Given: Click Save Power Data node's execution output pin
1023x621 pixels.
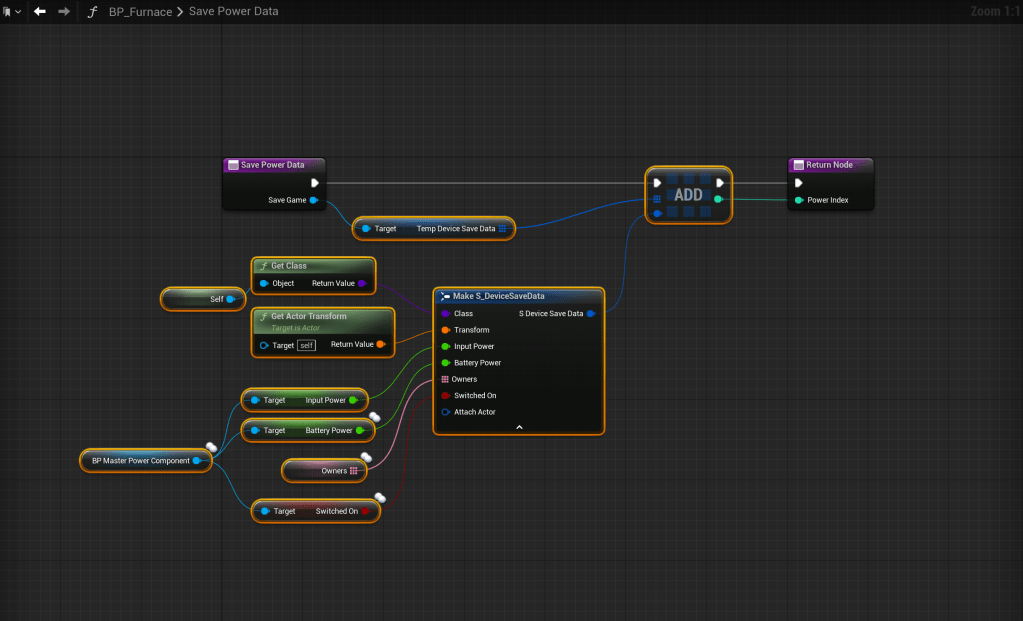Looking at the screenshot, I should pyautogui.click(x=315, y=183).
